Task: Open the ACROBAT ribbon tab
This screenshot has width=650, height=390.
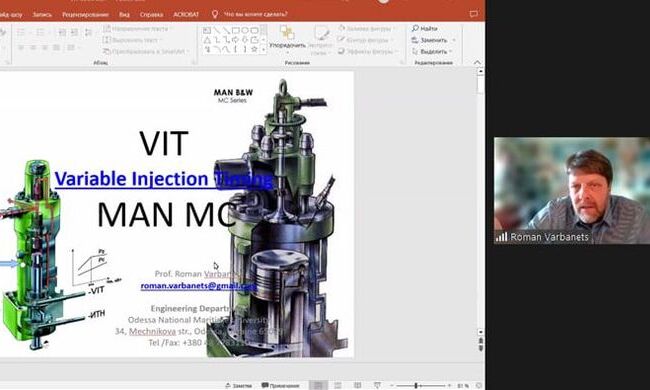Action: tap(186, 15)
